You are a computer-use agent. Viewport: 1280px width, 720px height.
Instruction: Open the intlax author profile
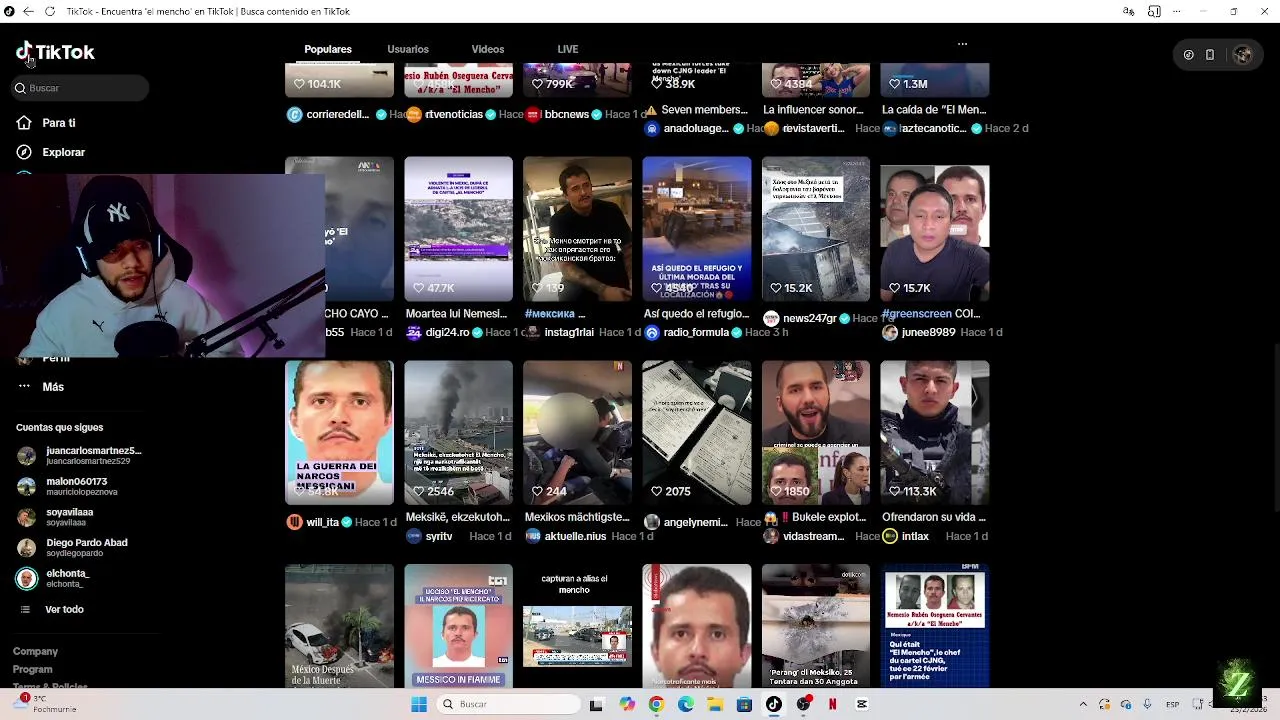(915, 536)
